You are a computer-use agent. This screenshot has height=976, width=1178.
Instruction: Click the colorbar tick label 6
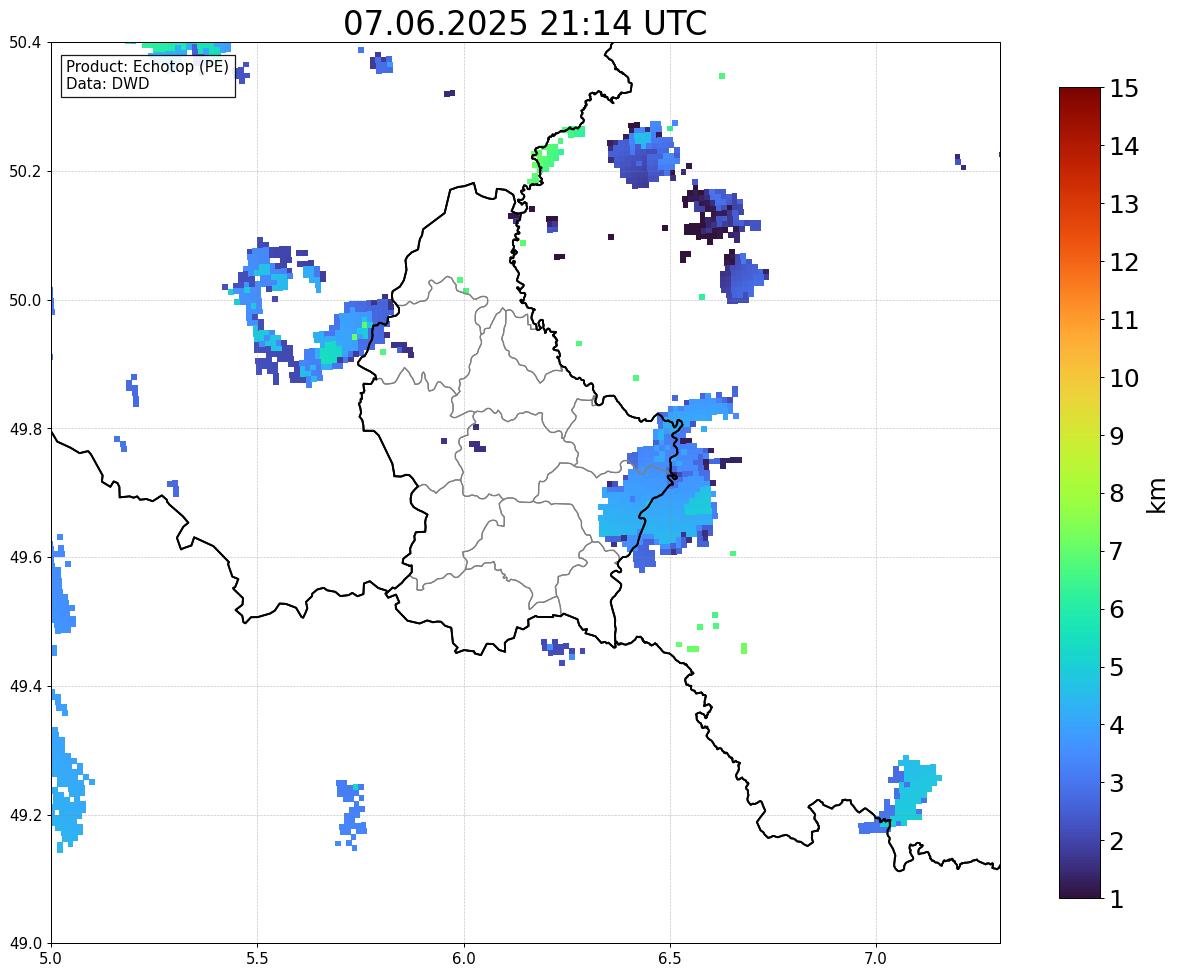[x=1117, y=609]
